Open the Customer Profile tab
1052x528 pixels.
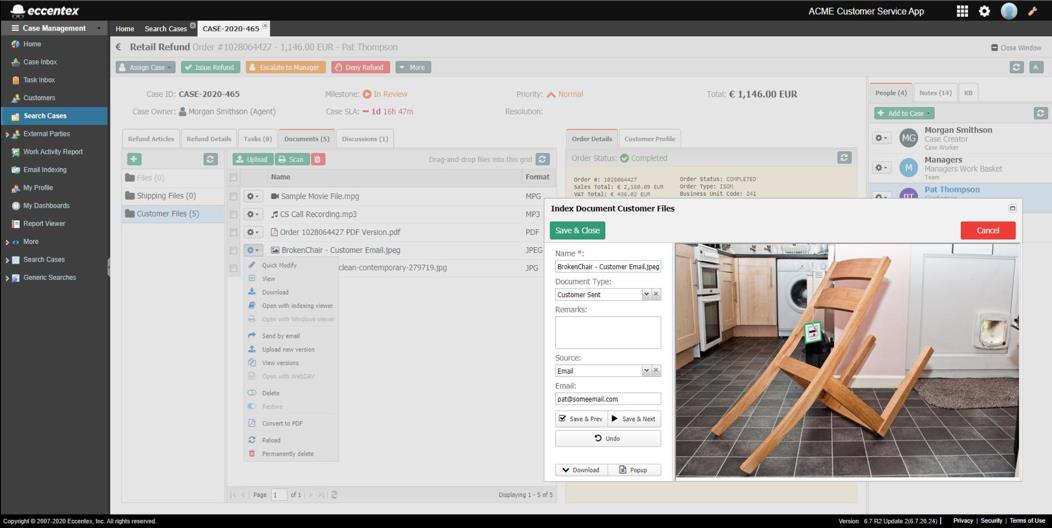coord(649,139)
